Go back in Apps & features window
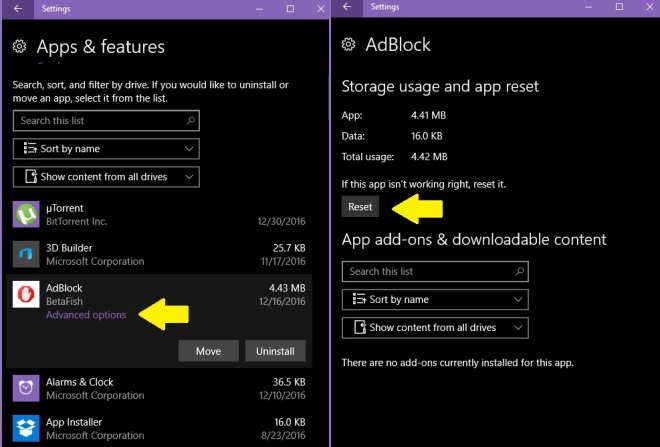660x447 pixels. pos(18,9)
